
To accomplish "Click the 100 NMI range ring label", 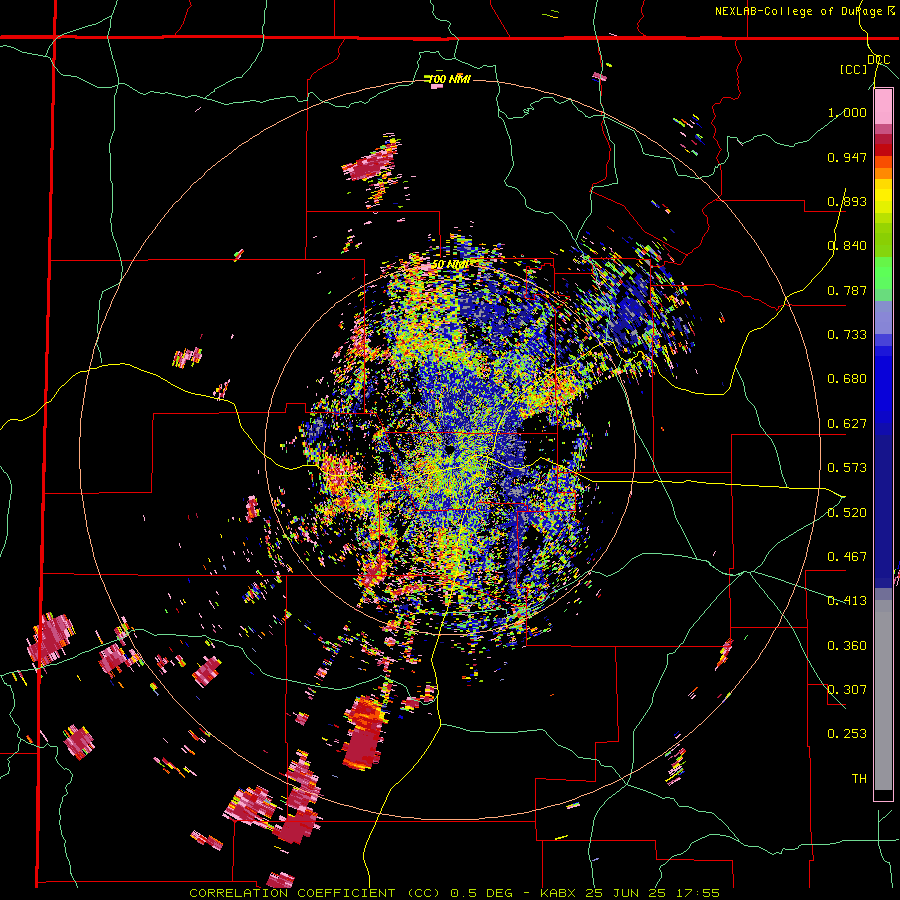I will [x=451, y=79].
